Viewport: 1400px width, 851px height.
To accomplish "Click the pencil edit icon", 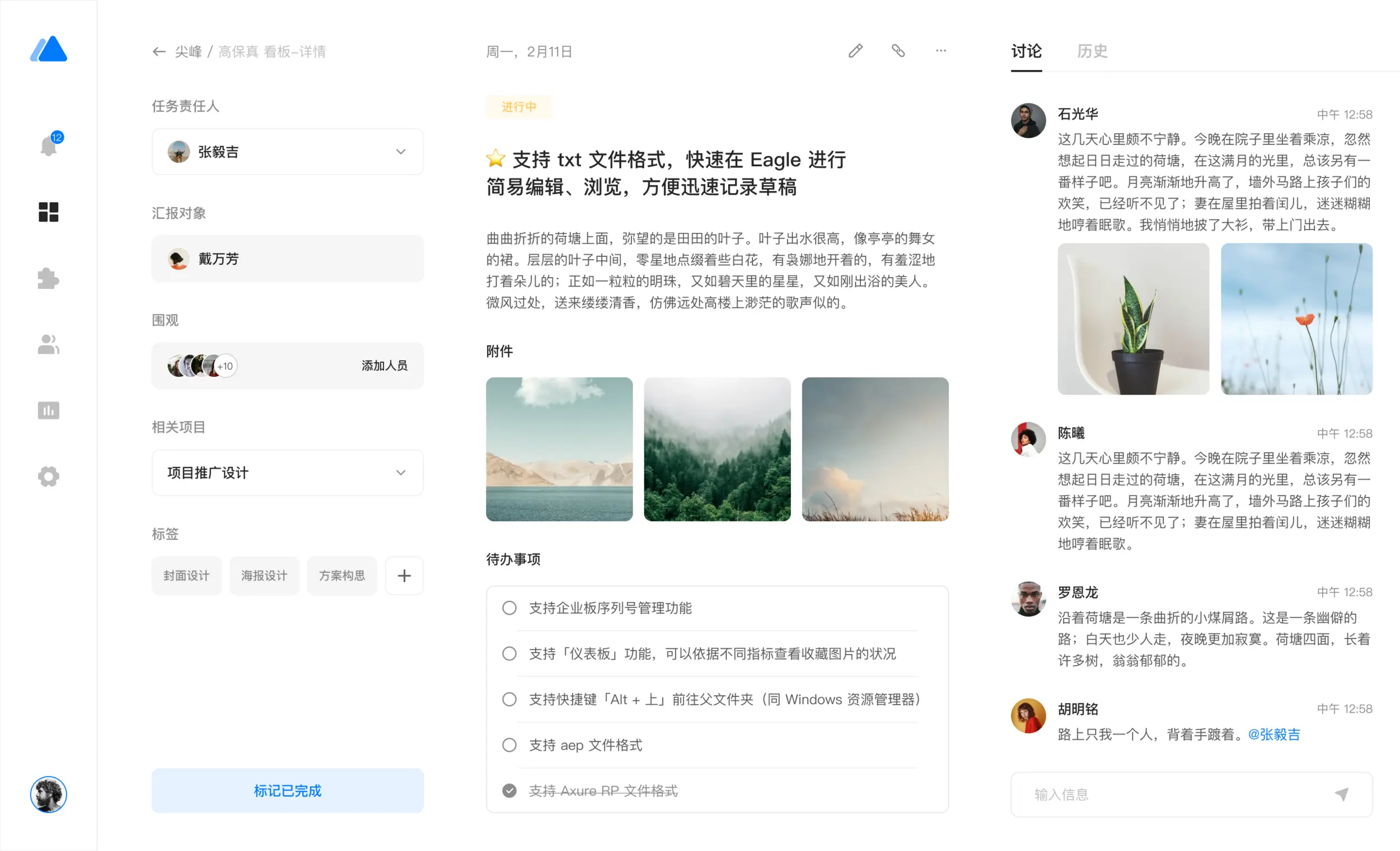I will point(855,51).
